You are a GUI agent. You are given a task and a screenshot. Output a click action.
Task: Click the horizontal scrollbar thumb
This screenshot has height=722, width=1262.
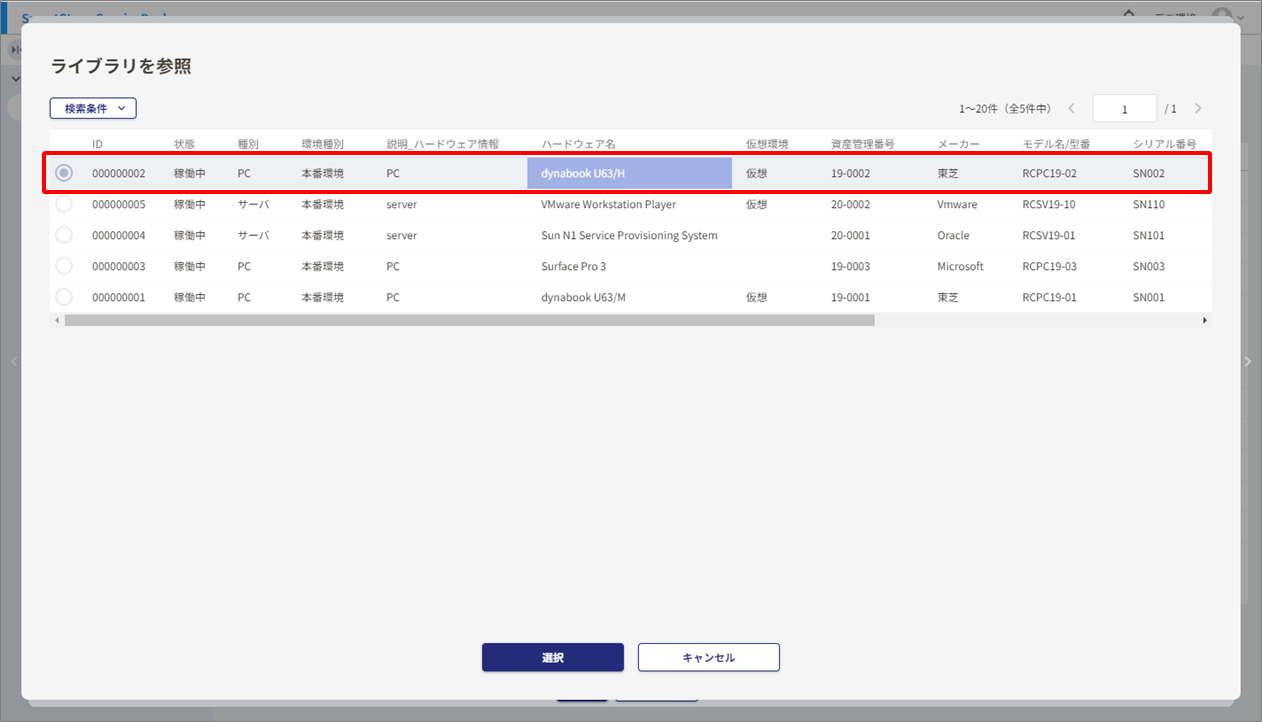tap(468, 321)
